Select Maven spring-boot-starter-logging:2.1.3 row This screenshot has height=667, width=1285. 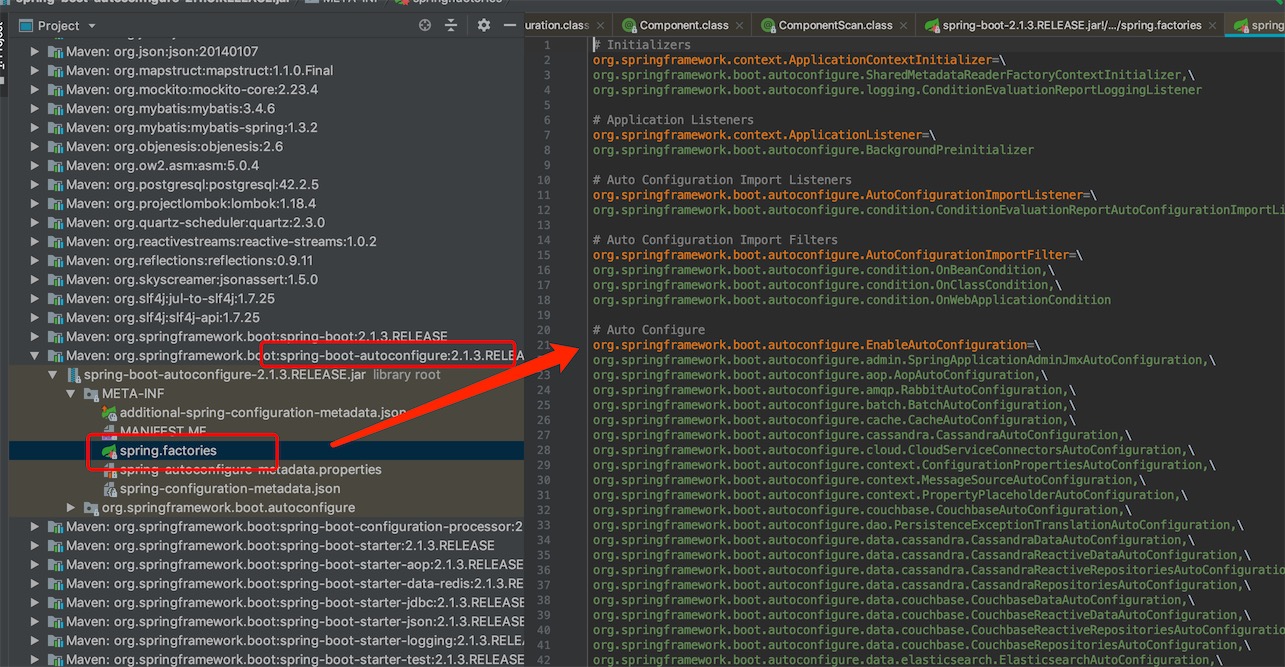click(x=266, y=640)
